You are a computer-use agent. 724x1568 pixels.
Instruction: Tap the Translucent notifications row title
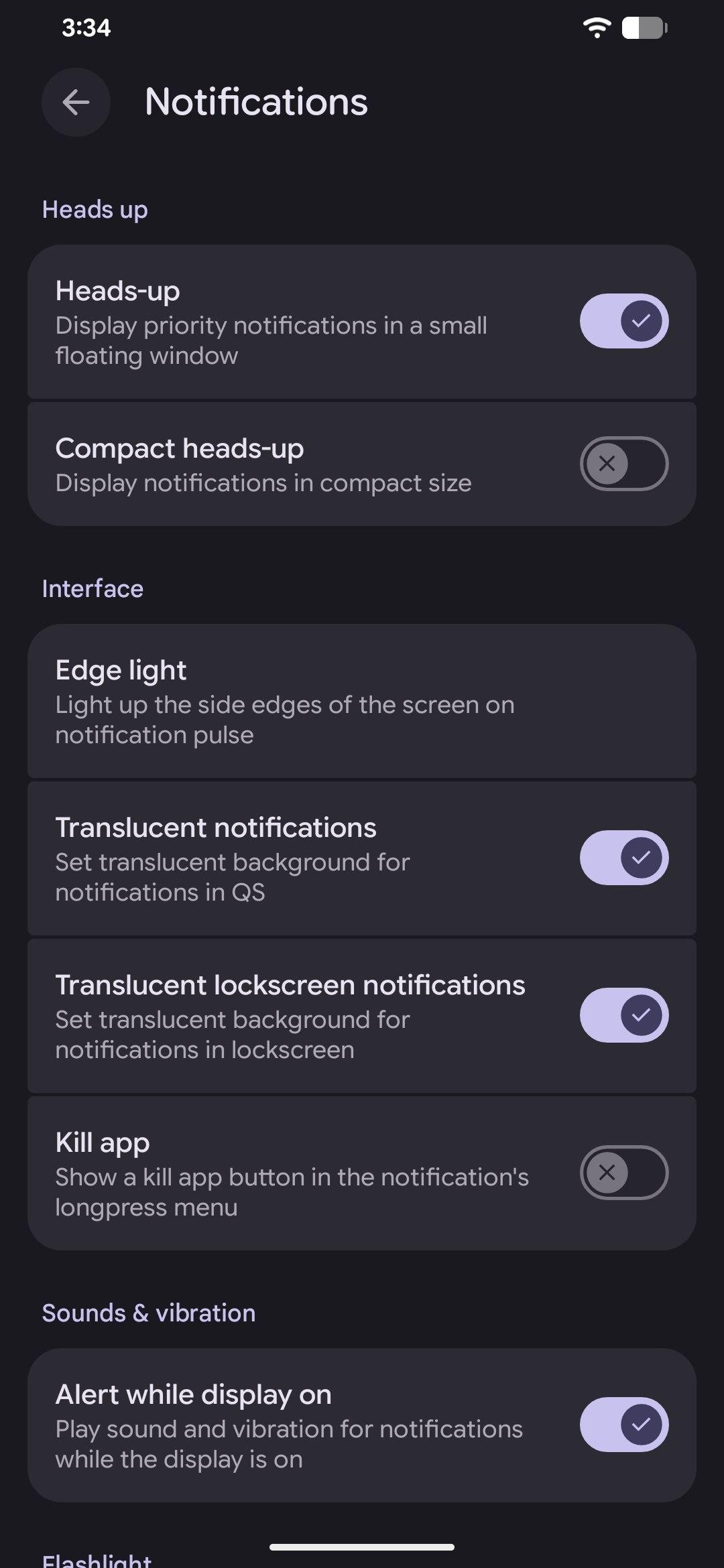pos(216,828)
